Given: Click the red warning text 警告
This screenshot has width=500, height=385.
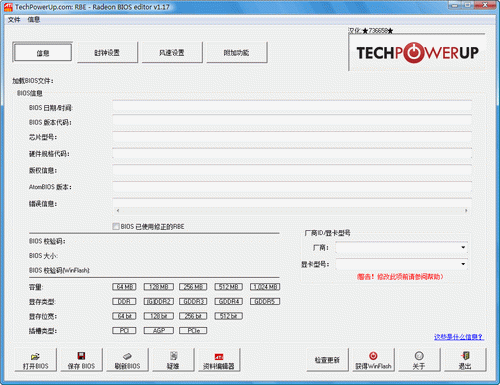Looking at the screenshot, I should click(x=400, y=277).
